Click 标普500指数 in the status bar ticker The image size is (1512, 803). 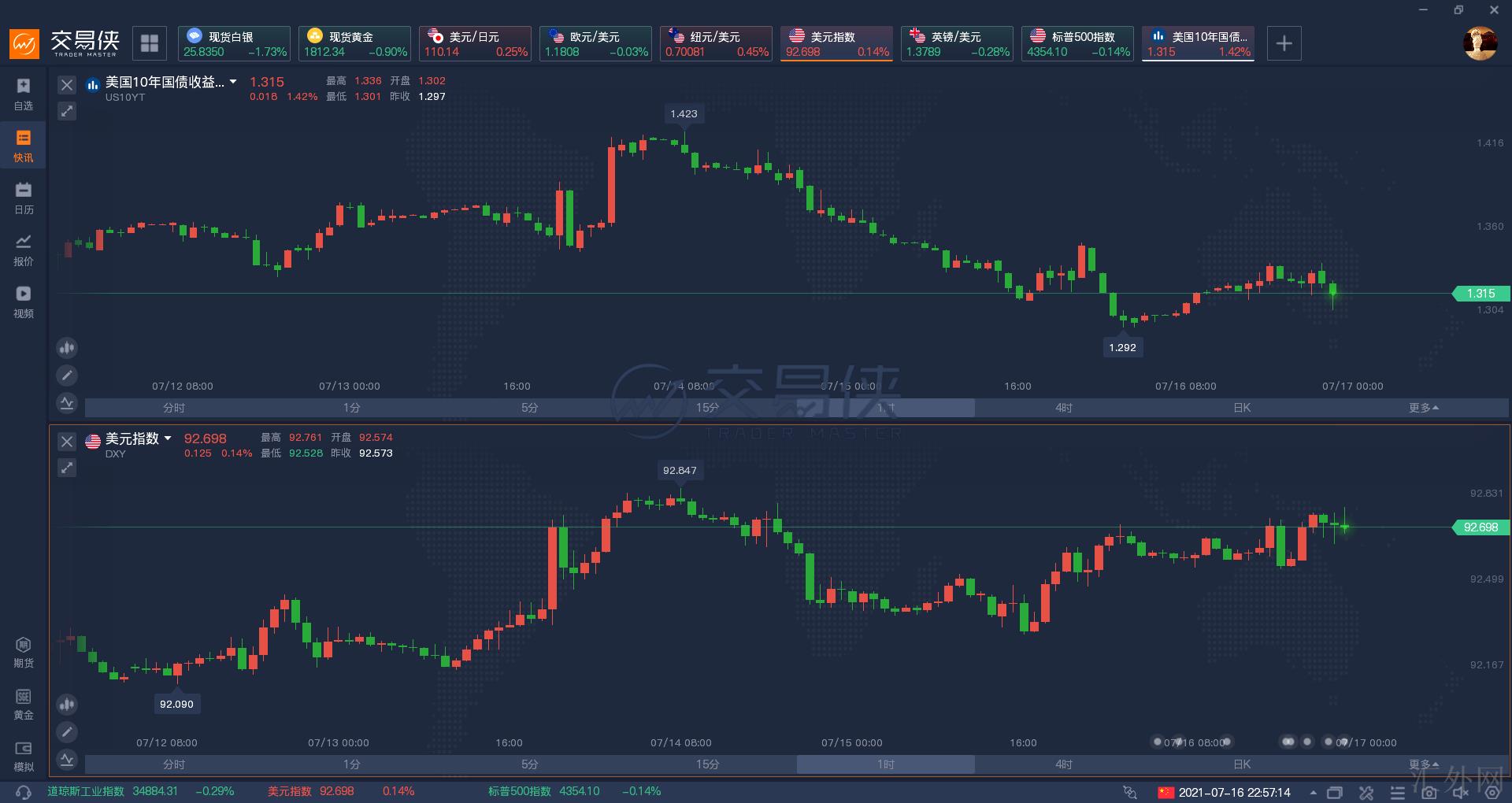tap(520, 791)
